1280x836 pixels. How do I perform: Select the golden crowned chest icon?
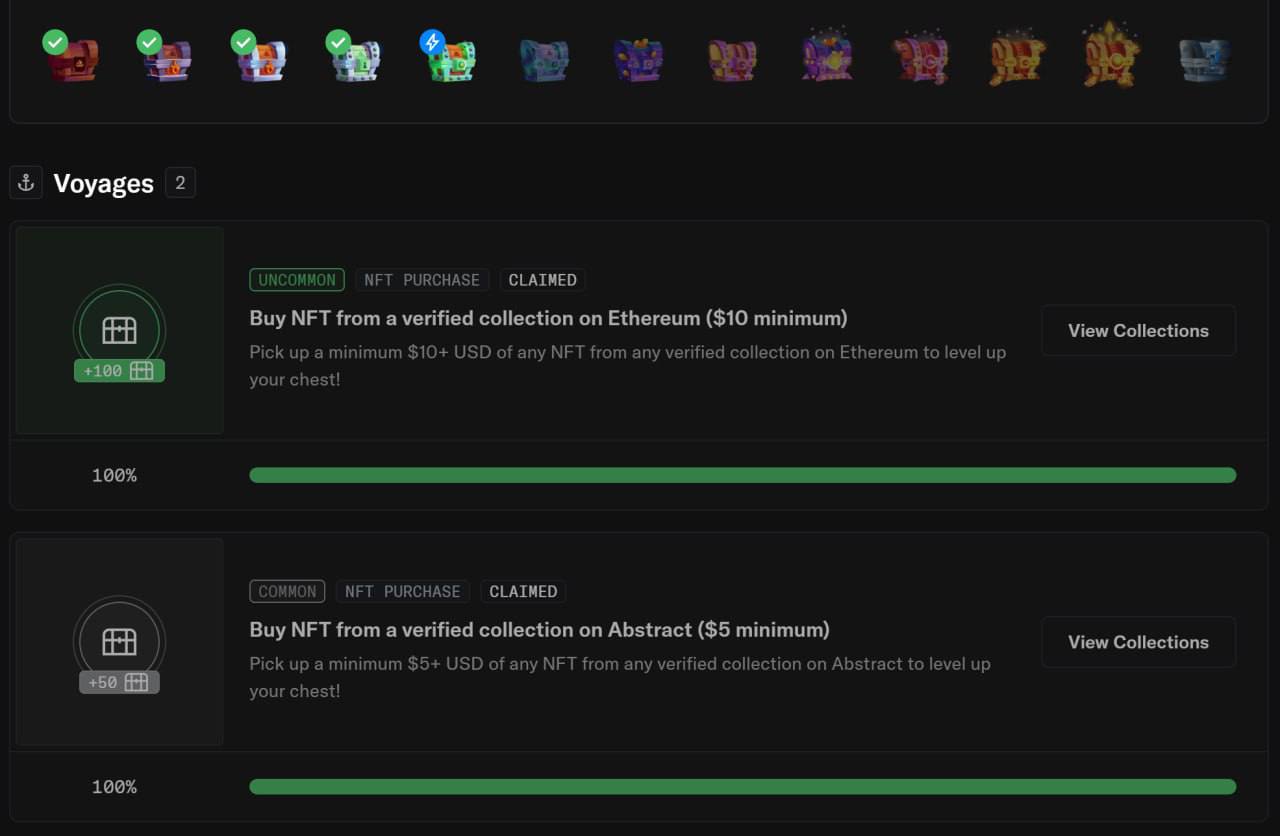click(1111, 57)
